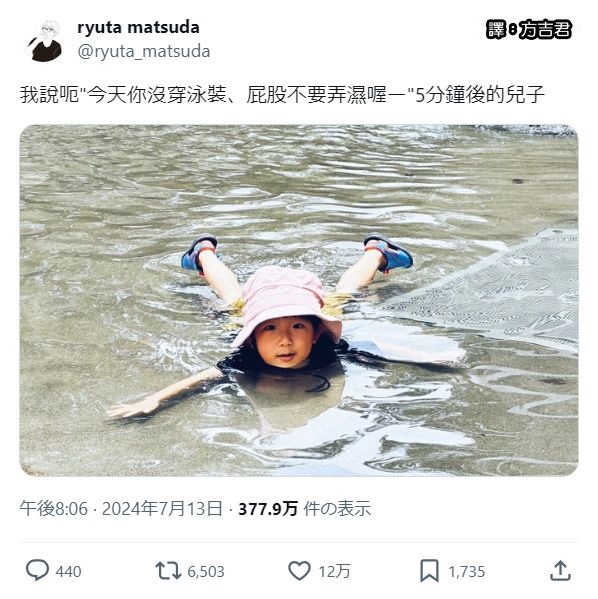
Task: Open the photo of the child in water
Action: pyautogui.click(x=299, y=300)
